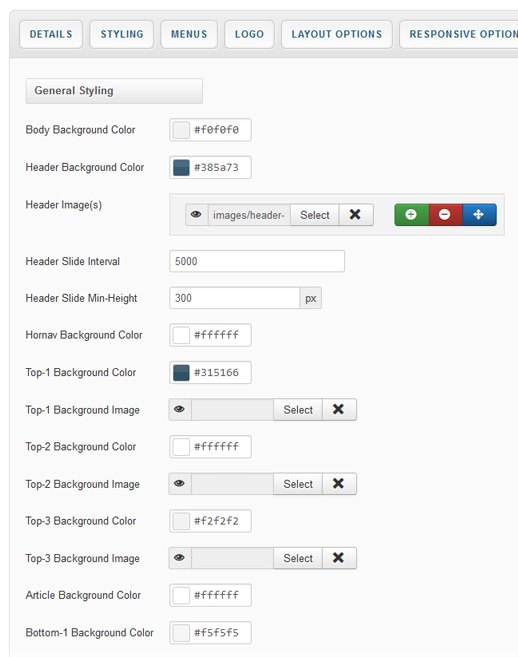Open Header Background Color swatch
Screen dimensions: 518x657
181,168
